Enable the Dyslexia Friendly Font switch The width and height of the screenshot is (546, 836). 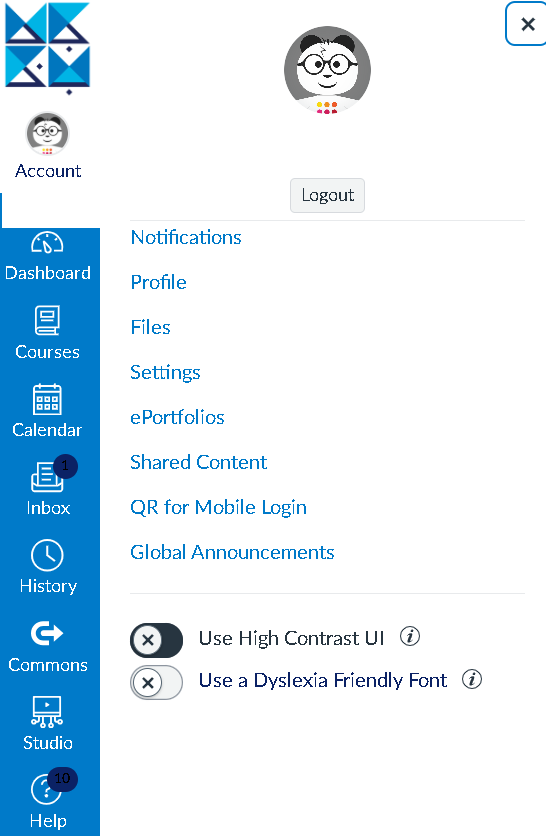click(x=156, y=682)
